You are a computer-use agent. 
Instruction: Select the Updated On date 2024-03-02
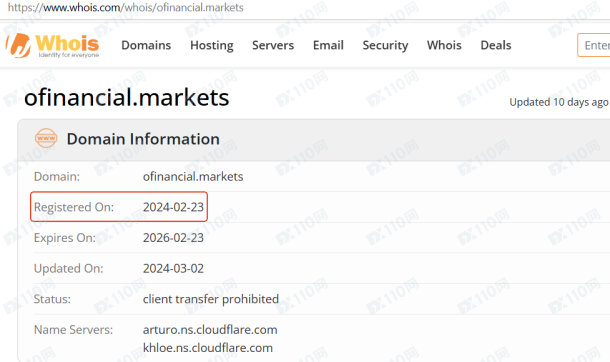point(173,268)
